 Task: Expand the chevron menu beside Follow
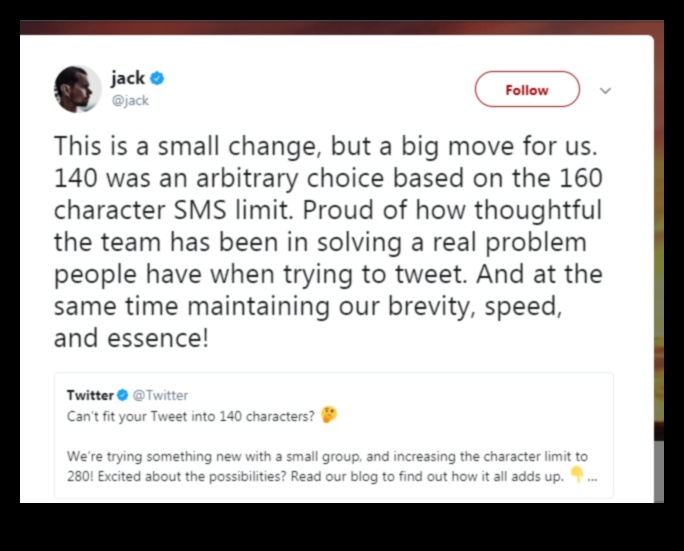pos(605,90)
